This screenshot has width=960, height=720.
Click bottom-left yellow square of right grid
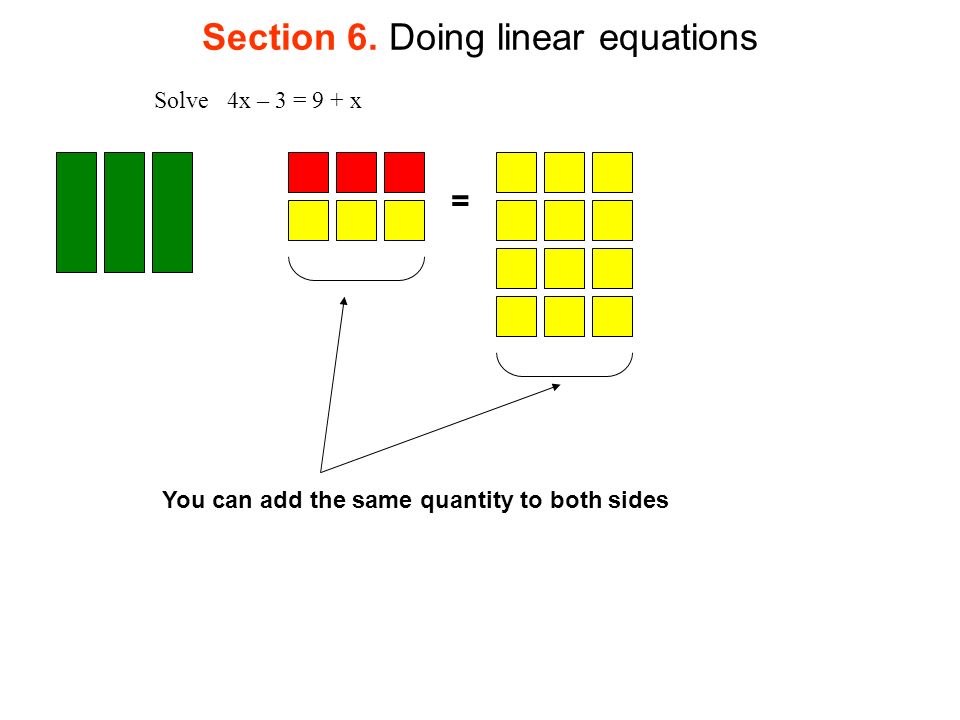point(517,317)
